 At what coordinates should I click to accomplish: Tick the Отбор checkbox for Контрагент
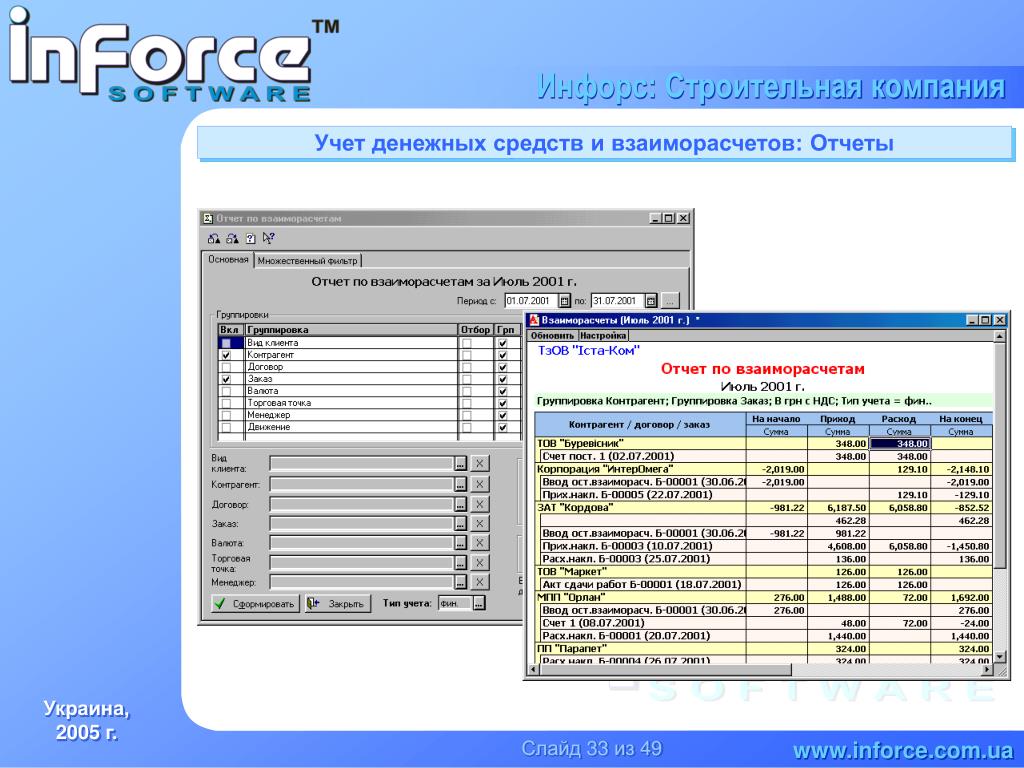466,355
